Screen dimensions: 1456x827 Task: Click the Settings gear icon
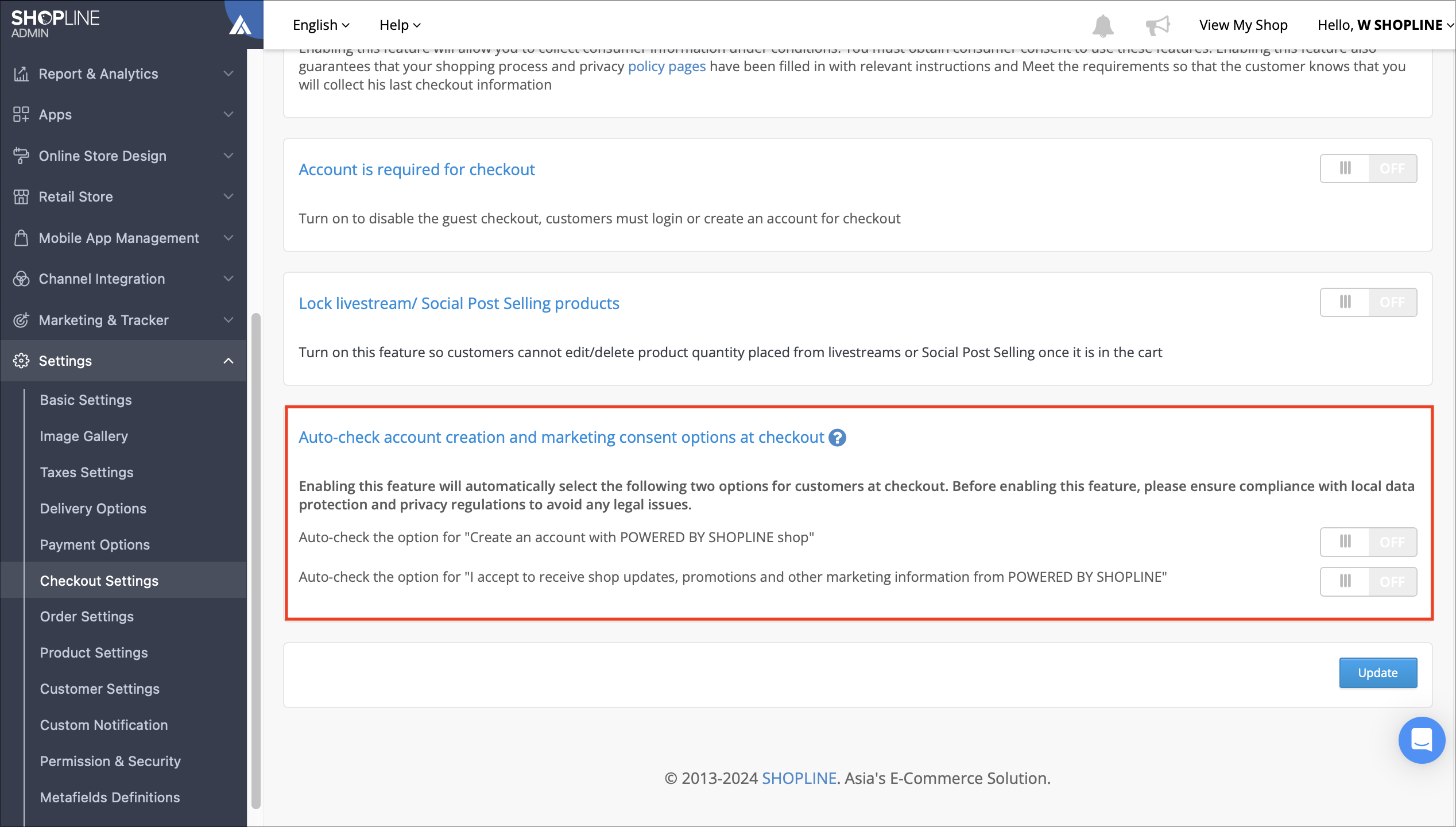click(21, 361)
